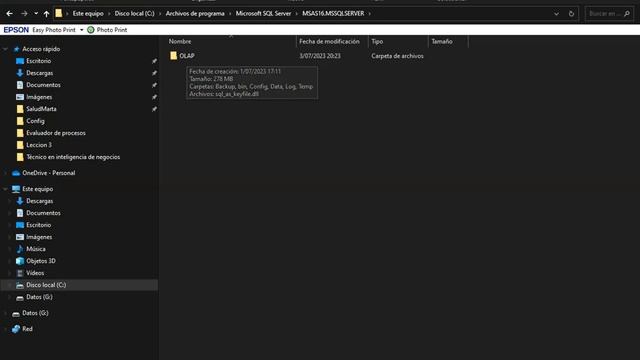
Task: Go back using the back arrow
Action: pyautogui.click(x=9, y=13)
